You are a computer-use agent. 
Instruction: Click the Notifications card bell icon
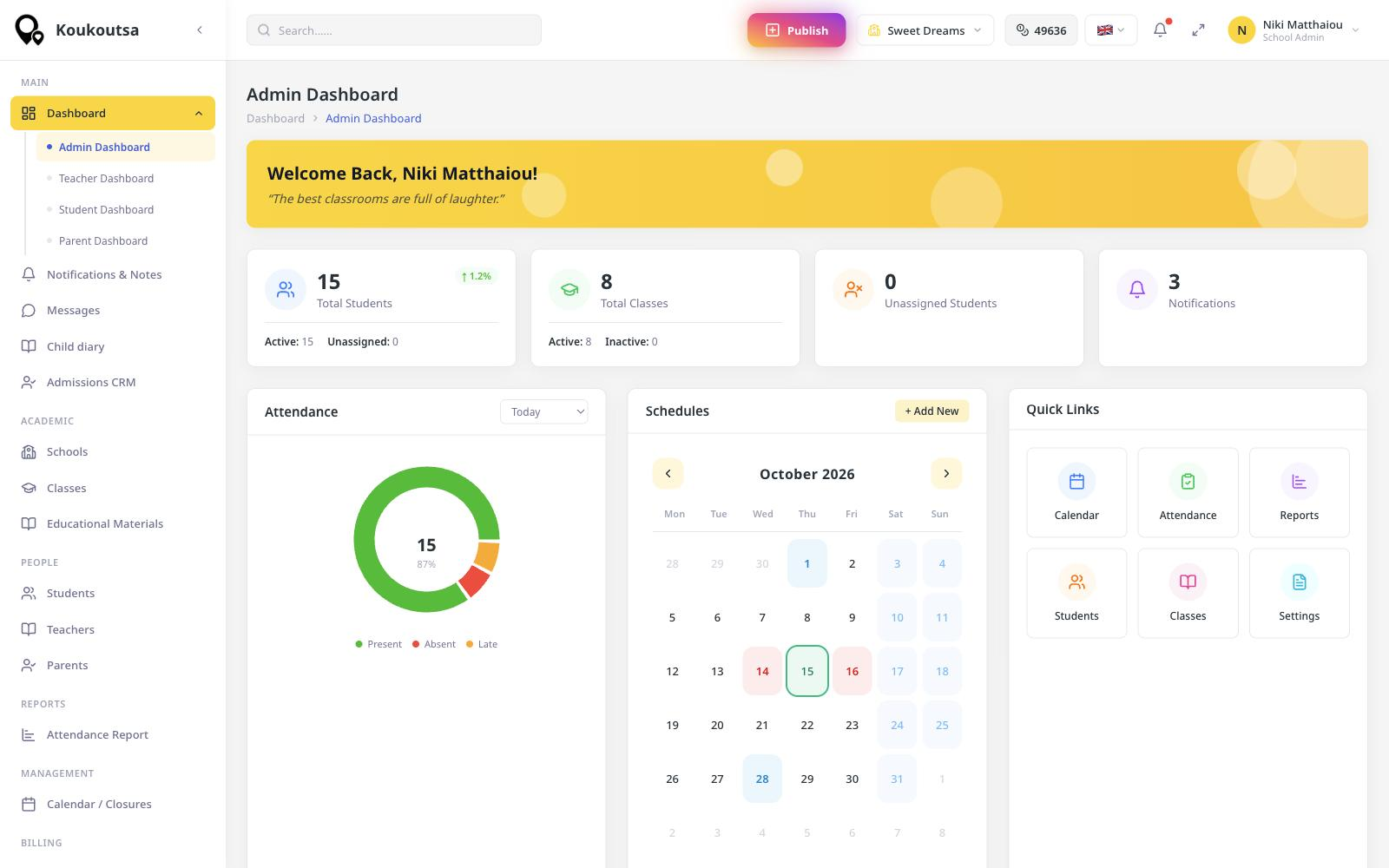1137,290
